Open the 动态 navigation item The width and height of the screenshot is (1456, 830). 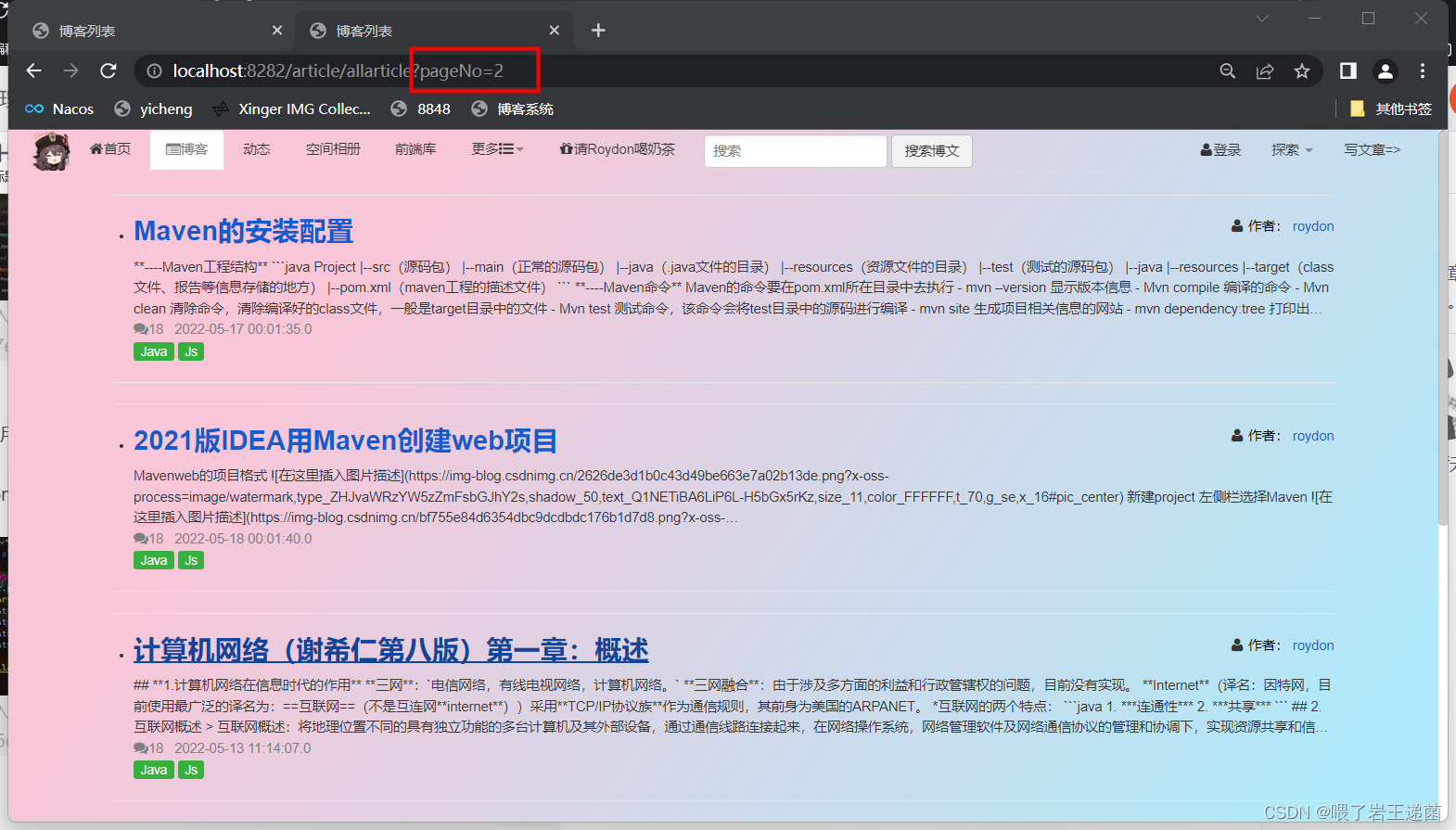click(x=257, y=149)
